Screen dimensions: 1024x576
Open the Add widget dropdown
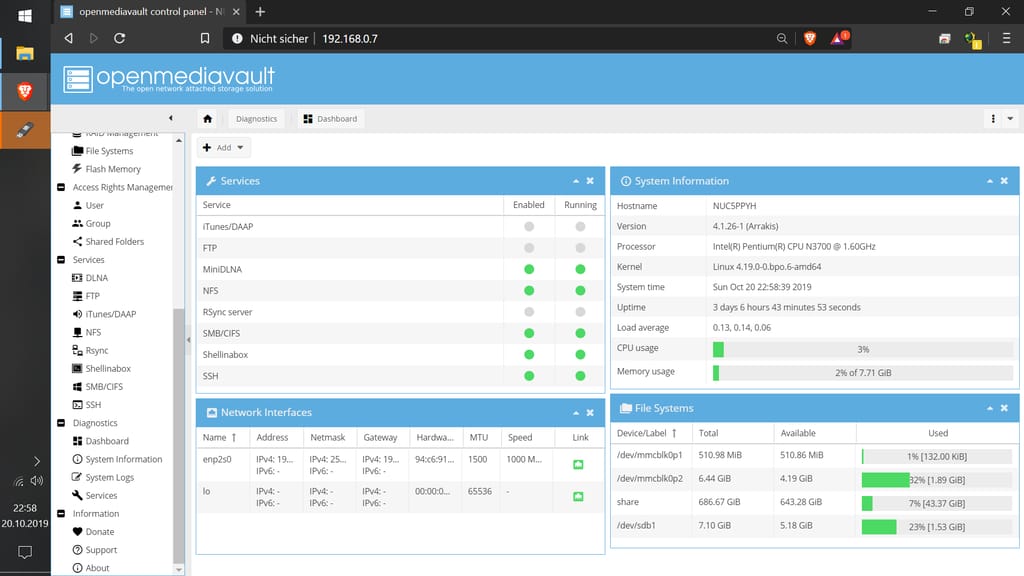tap(223, 148)
